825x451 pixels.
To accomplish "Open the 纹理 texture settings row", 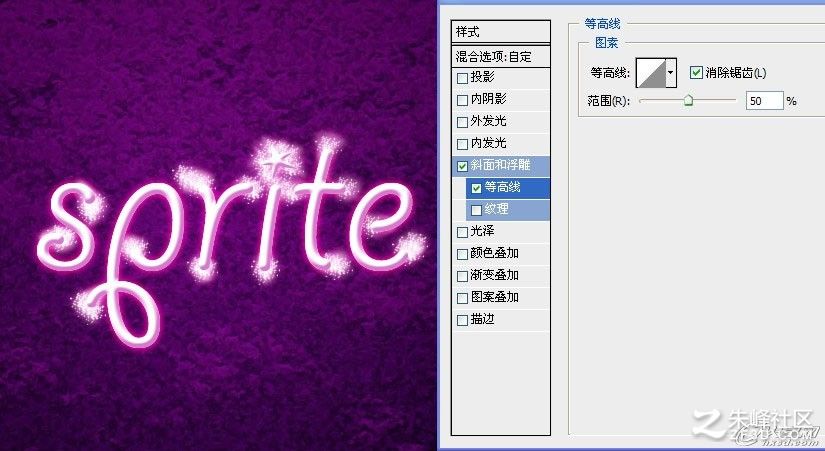I will point(508,210).
